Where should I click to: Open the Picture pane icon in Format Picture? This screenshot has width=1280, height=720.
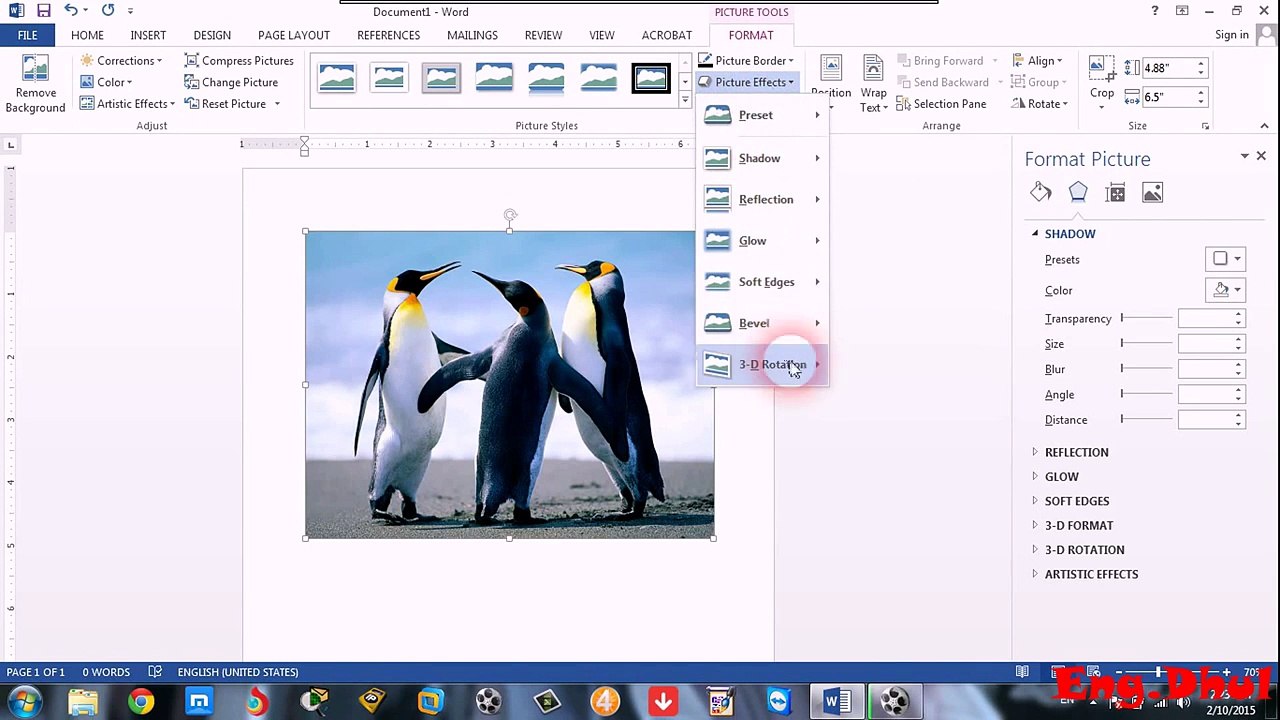pos(1152,192)
